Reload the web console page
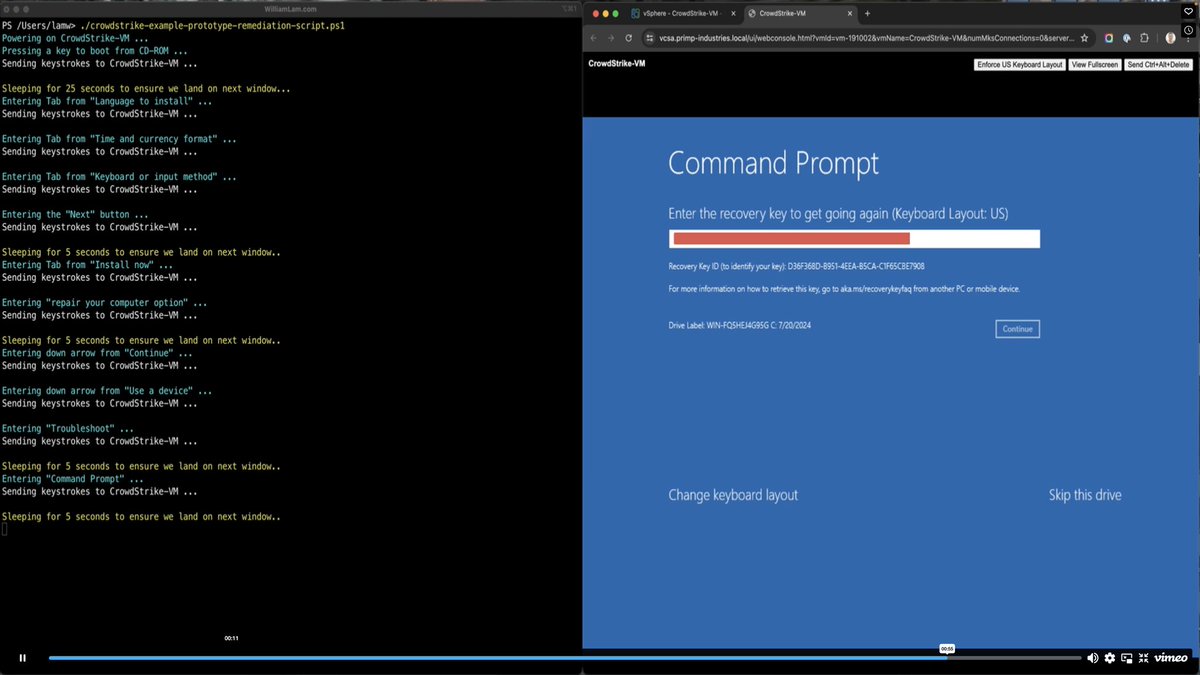This screenshot has height=675, width=1200. (x=629, y=38)
